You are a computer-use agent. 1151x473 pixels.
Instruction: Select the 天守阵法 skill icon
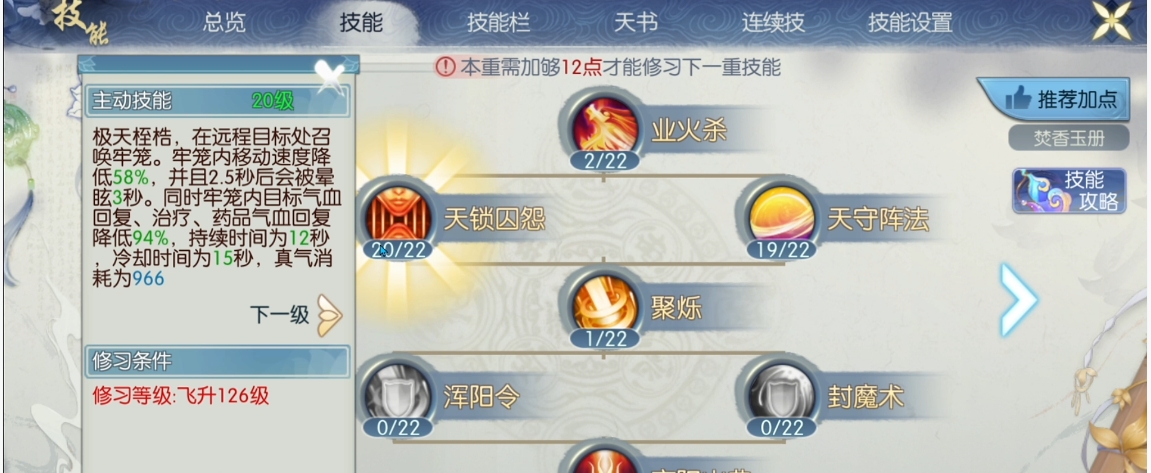[x=780, y=214]
